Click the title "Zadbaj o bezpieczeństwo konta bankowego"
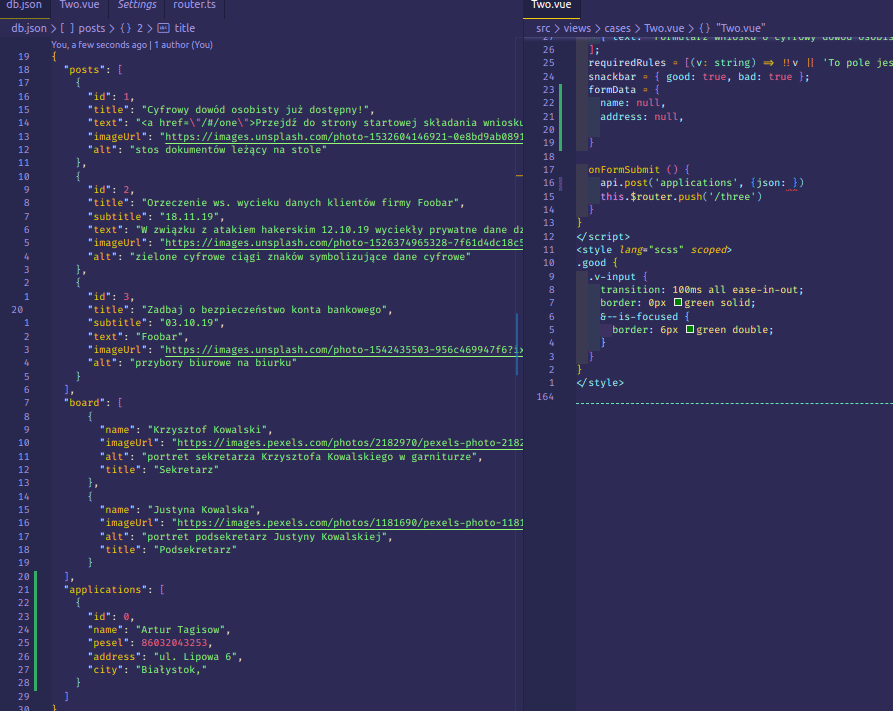 tap(264, 310)
